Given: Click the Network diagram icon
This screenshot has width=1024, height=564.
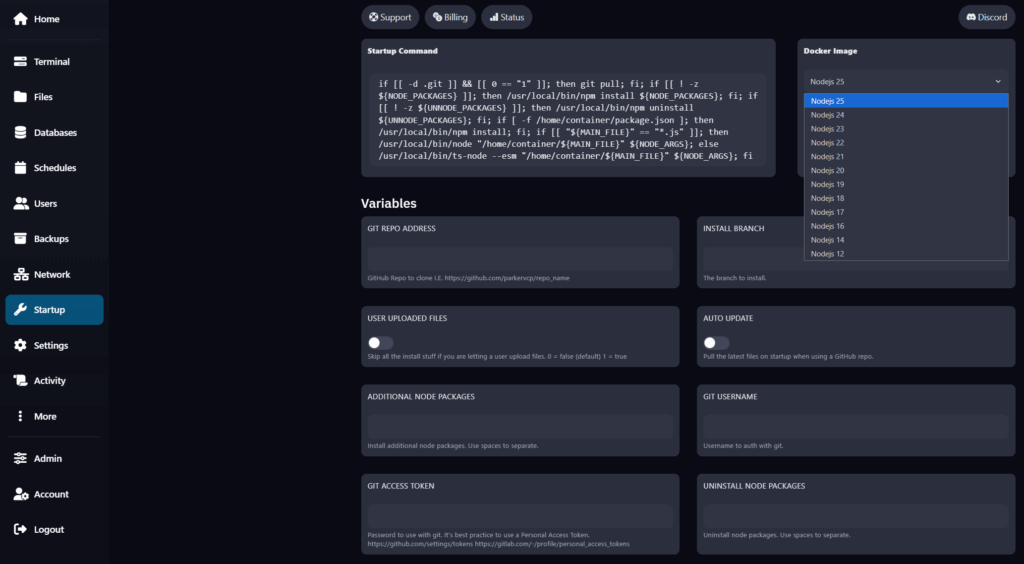Looking at the screenshot, I should click(21, 275).
